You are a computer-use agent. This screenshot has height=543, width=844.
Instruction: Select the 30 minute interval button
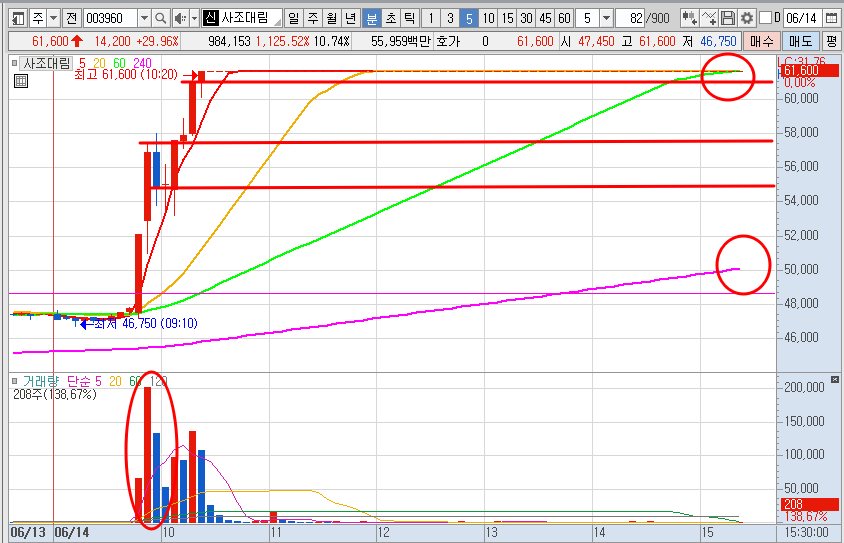526,18
